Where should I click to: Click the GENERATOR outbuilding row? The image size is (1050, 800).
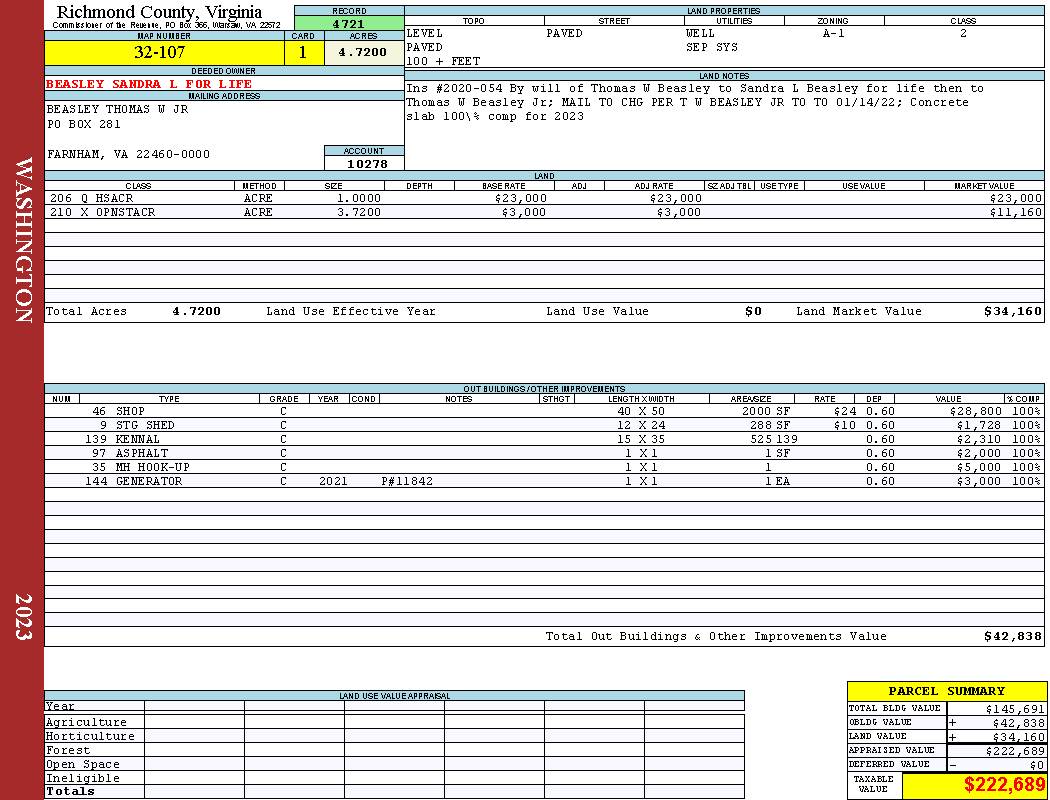click(x=544, y=481)
